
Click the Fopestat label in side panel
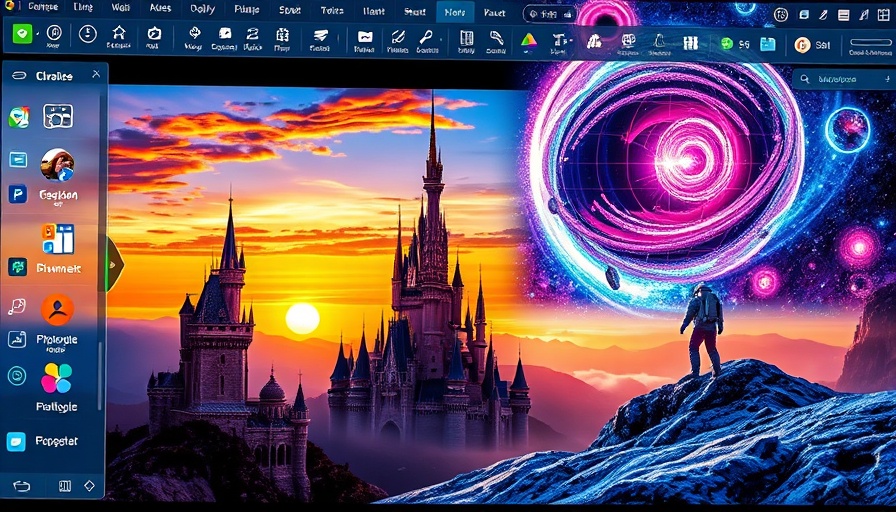click(x=57, y=441)
